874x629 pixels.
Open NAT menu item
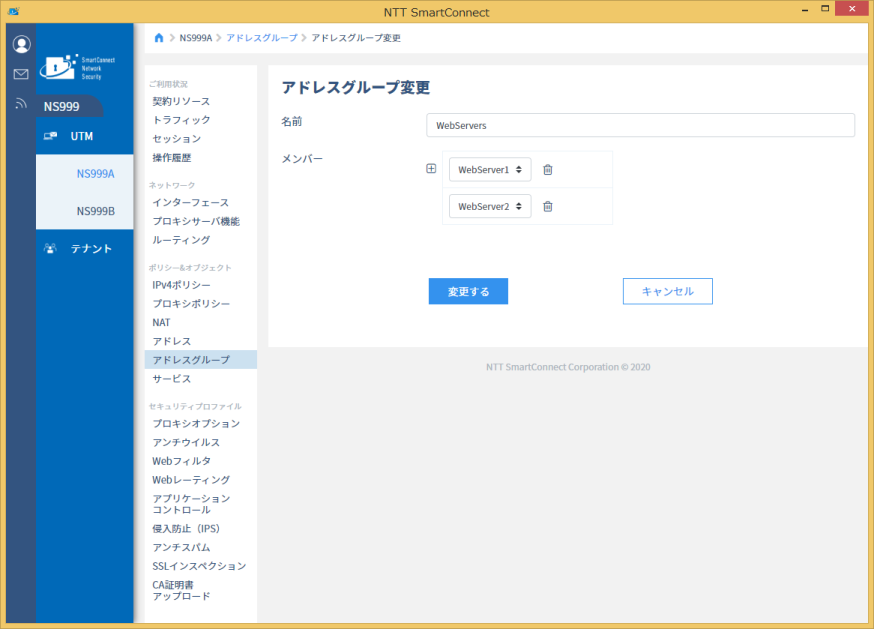[x=161, y=322]
